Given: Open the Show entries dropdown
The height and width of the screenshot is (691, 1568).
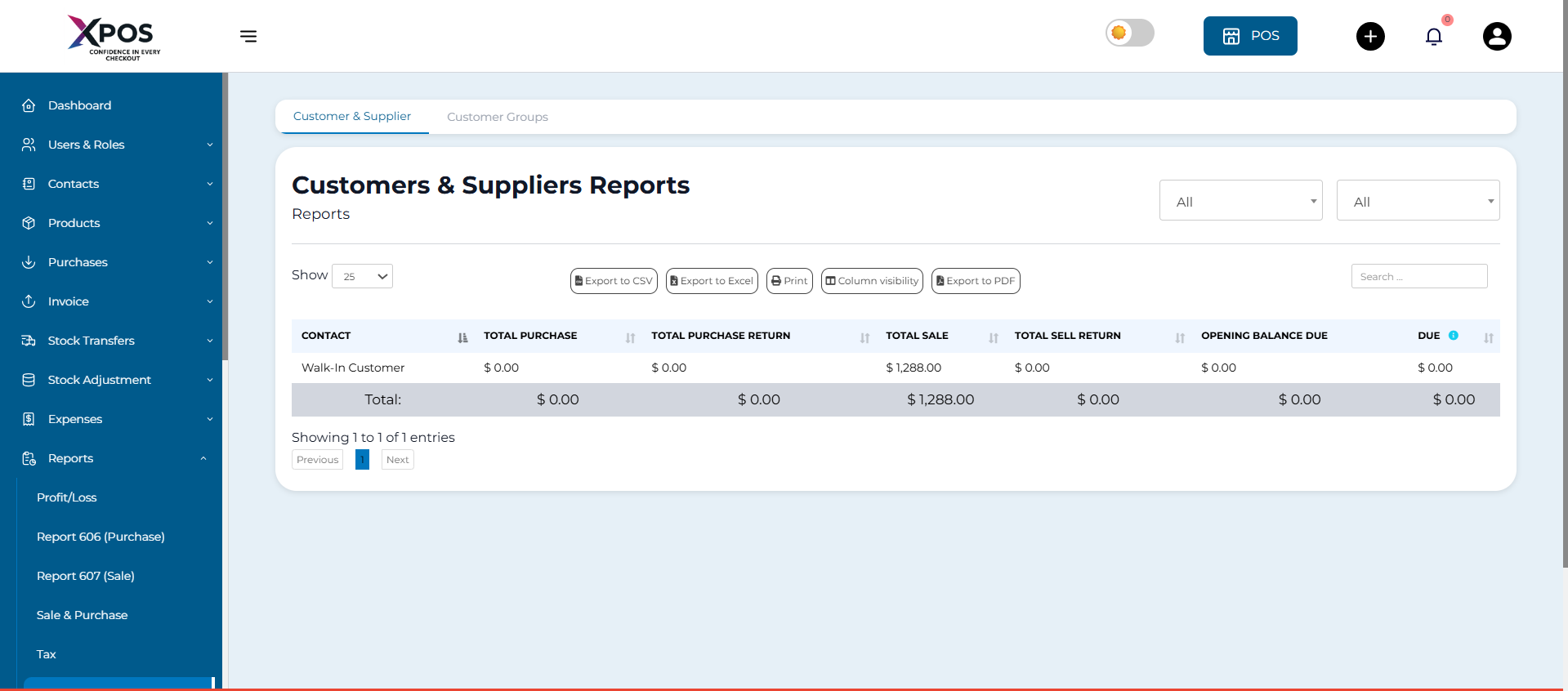Looking at the screenshot, I should click(362, 276).
